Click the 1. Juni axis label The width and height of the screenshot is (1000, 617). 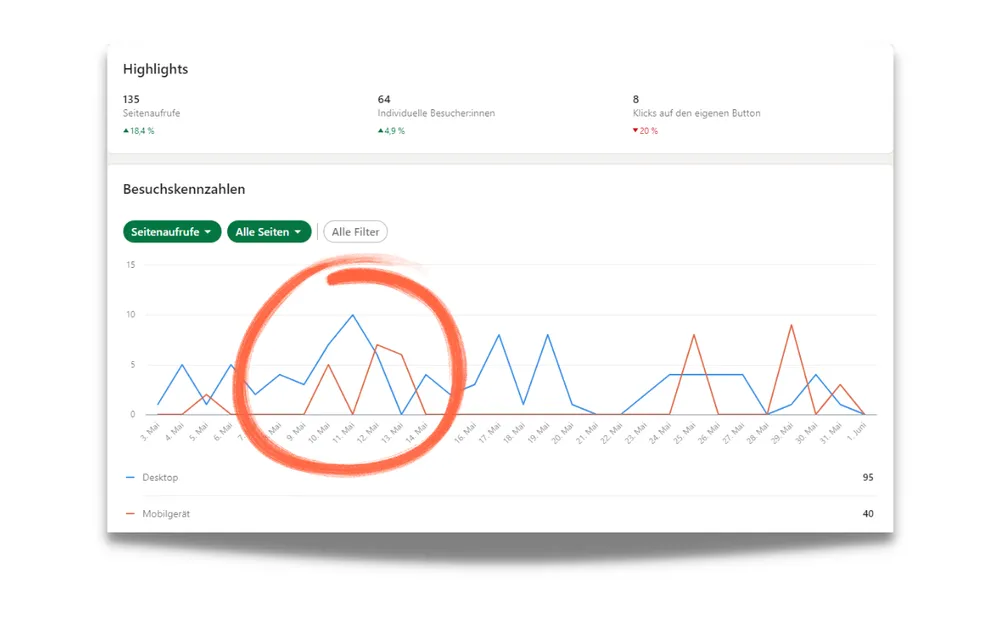(x=856, y=432)
